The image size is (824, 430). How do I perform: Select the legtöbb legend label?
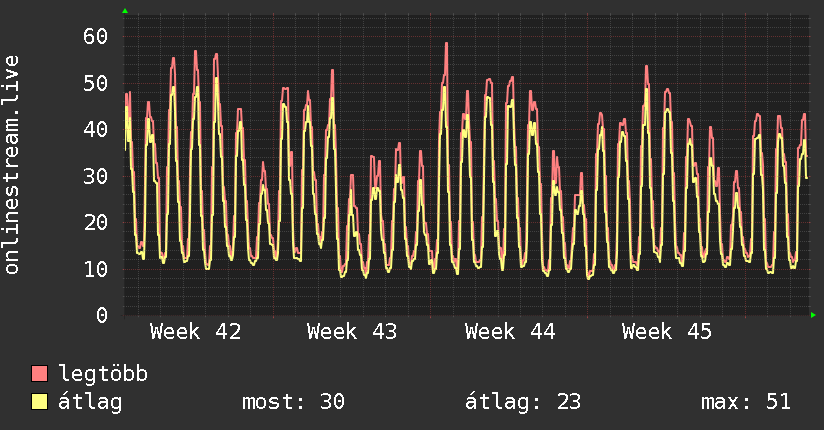point(103,374)
